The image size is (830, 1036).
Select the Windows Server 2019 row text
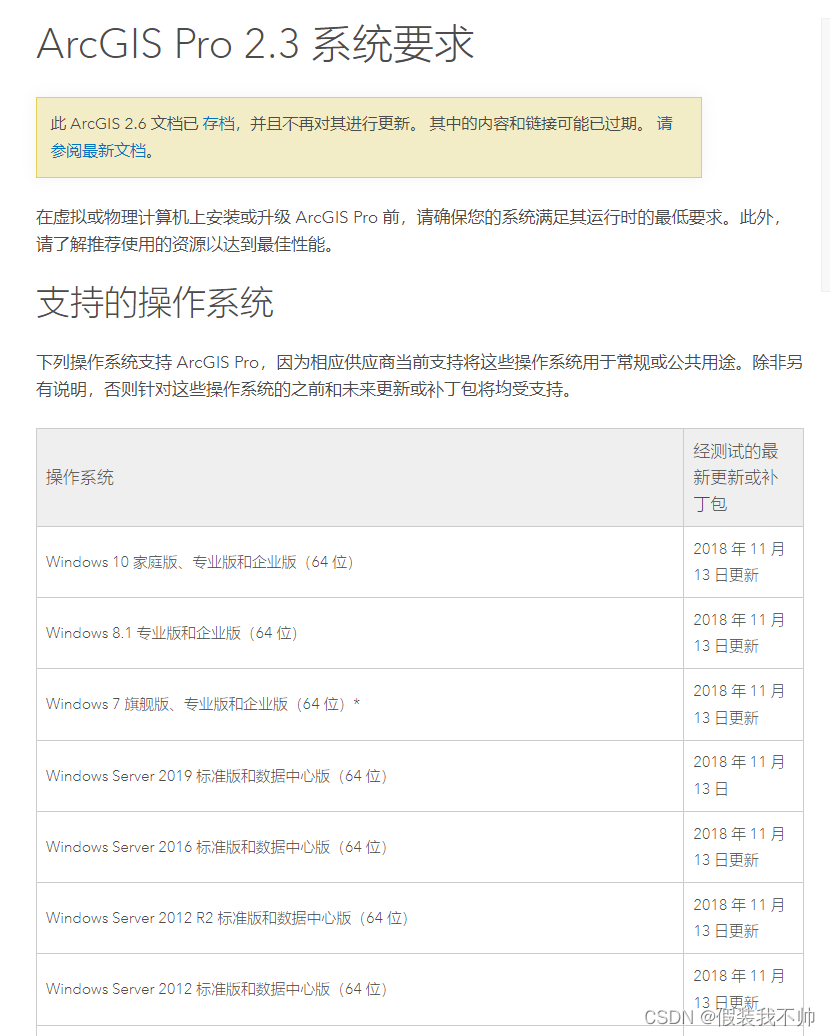(x=216, y=776)
